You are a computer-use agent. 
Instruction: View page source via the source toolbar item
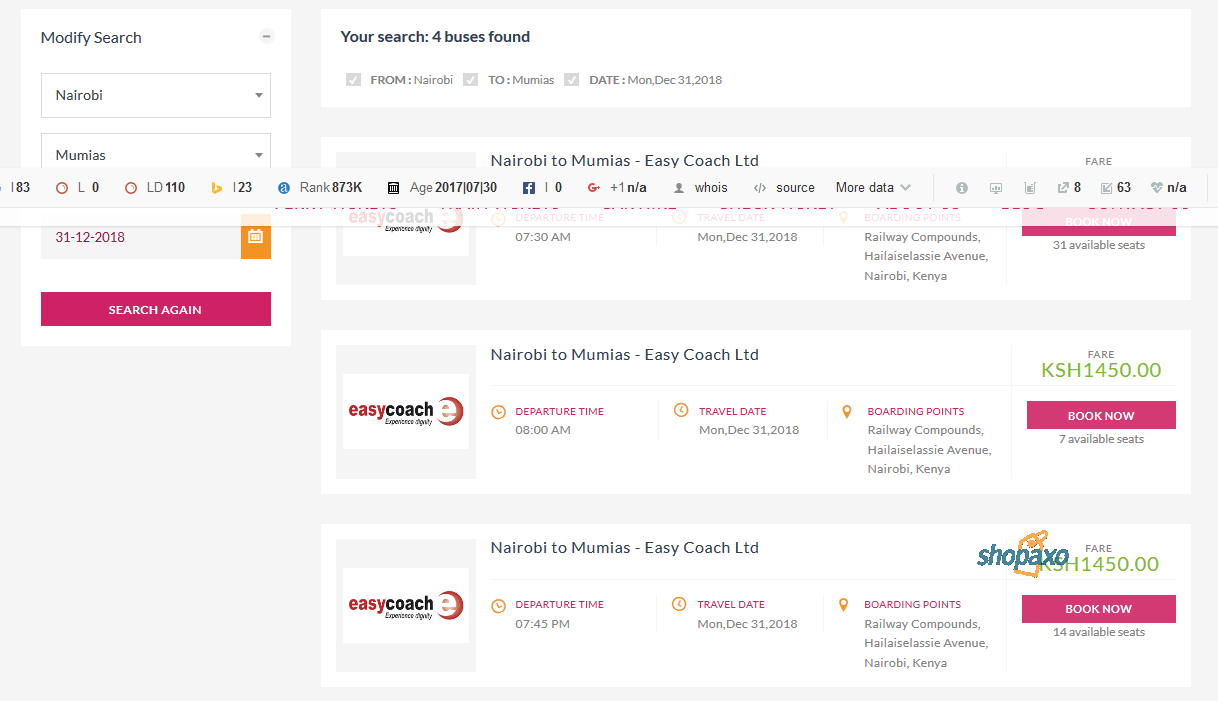click(x=784, y=187)
